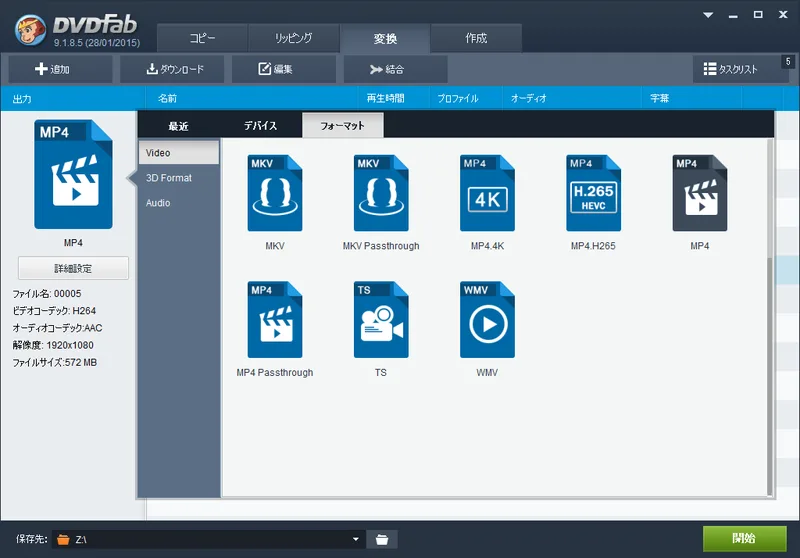Image resolution: width=800 pixels, height=558 pixels.
Task: Select the MP4.4K format icon
Action: coord(487,194)
